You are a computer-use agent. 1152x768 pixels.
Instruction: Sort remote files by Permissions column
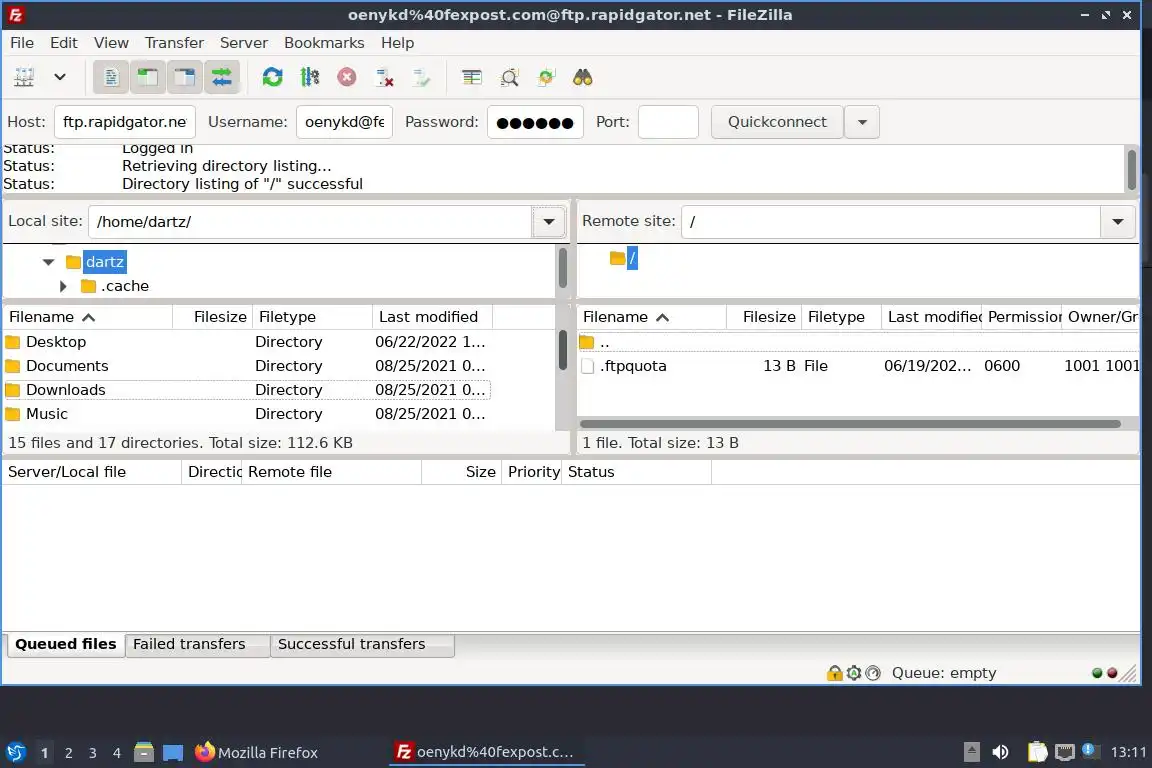[x=1022, y=317]
